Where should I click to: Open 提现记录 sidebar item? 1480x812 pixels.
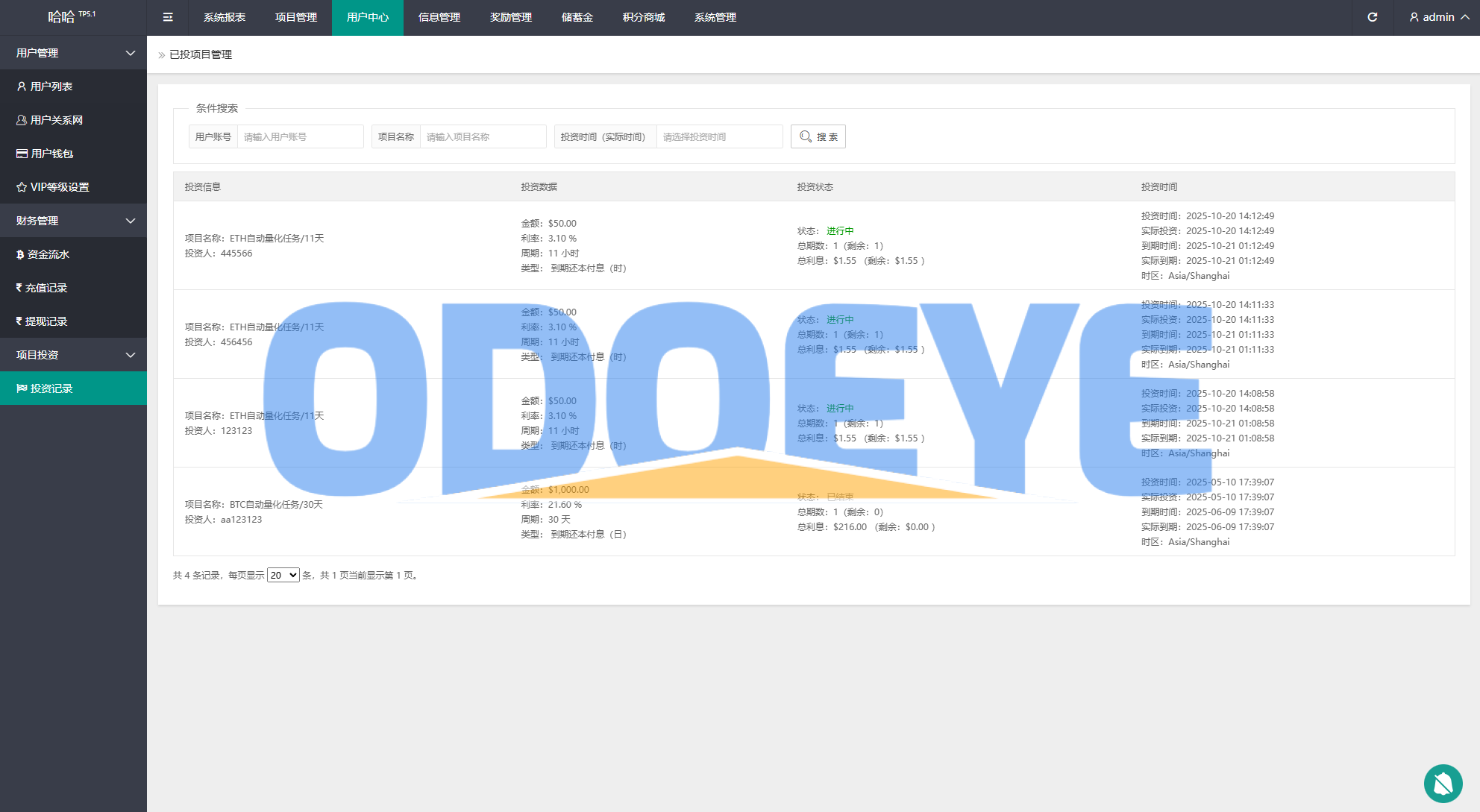(x=46, y=321)
